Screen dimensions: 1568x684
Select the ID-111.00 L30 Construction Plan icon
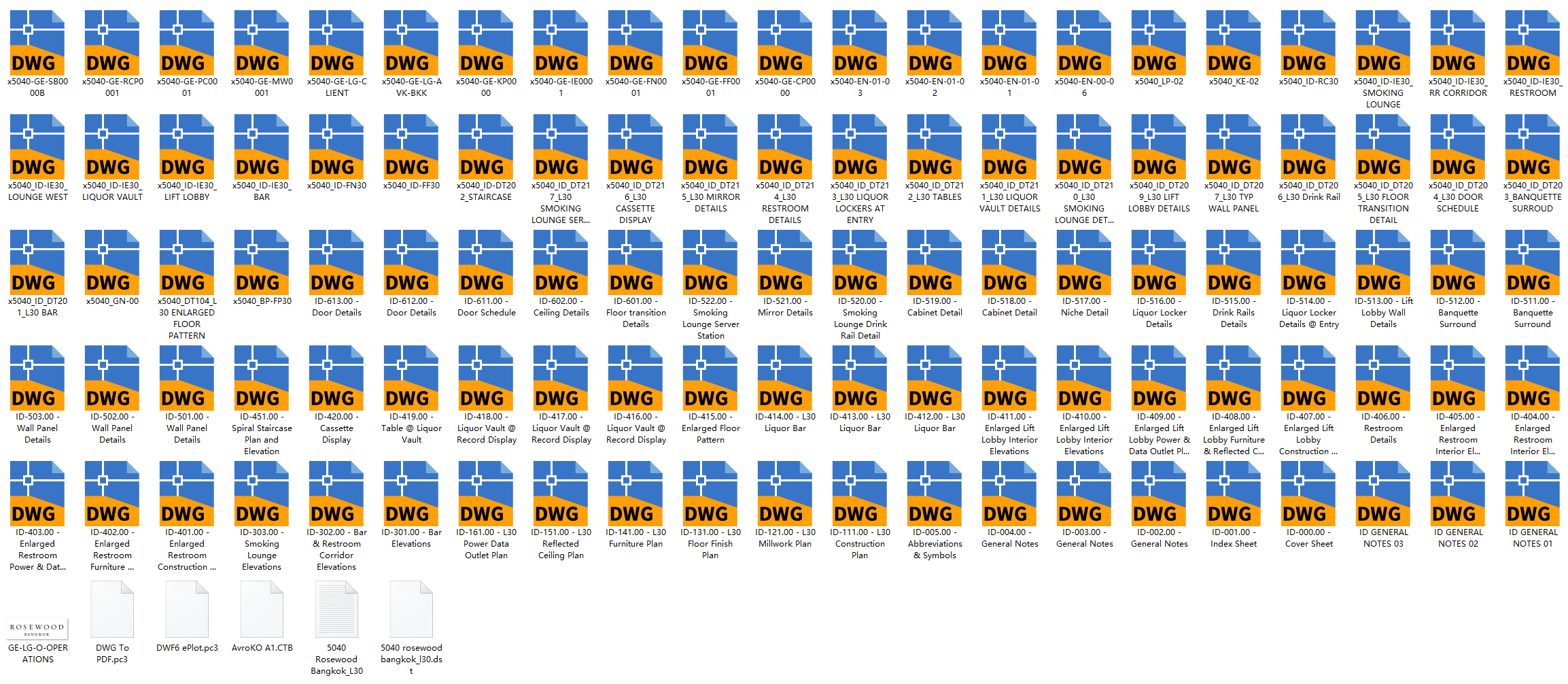pyautogui.click(x=860, y=493)
